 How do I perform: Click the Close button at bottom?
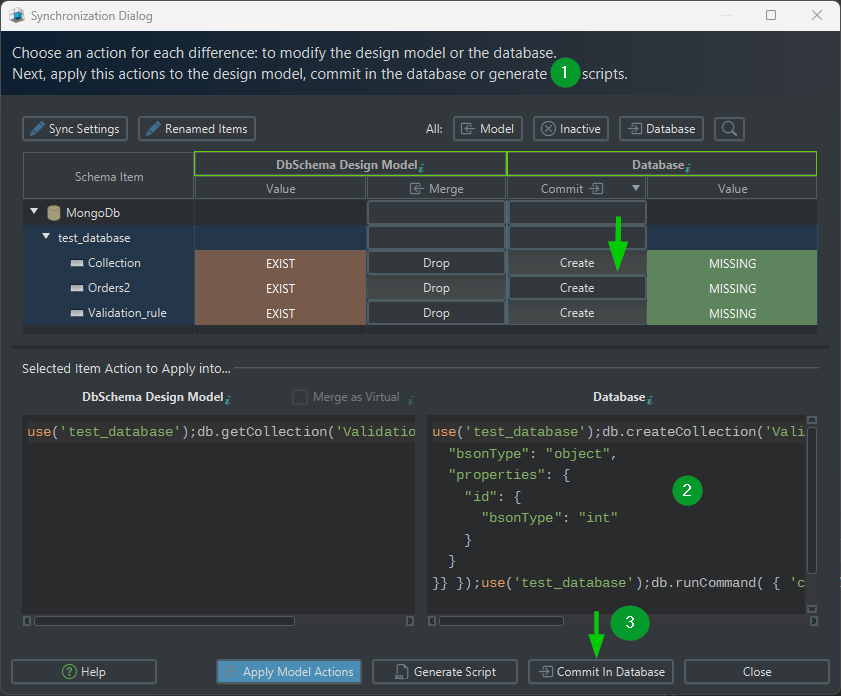757,671
